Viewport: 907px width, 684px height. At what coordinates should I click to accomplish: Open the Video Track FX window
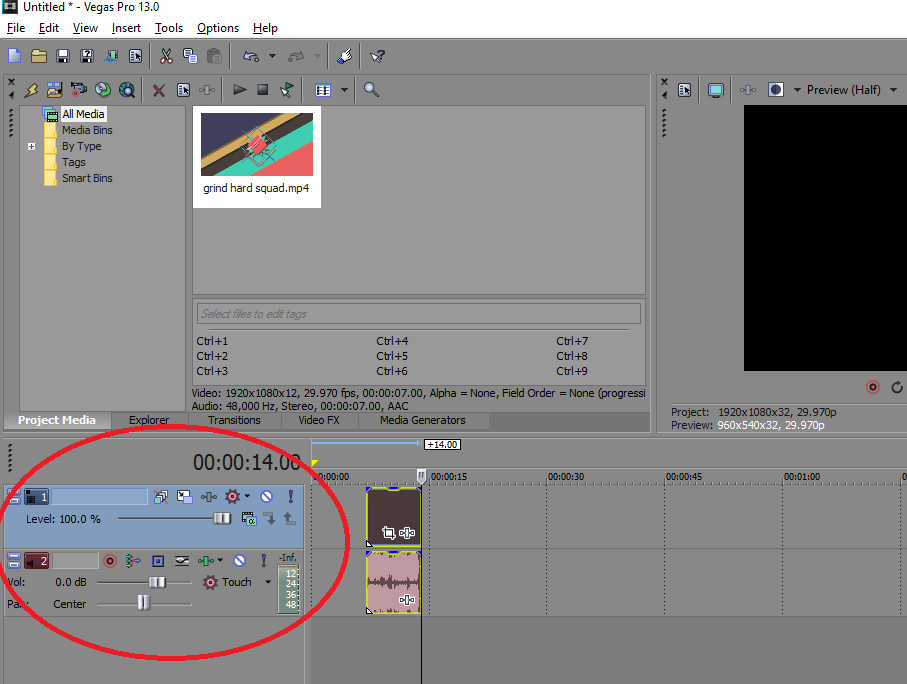pos(209,497)
